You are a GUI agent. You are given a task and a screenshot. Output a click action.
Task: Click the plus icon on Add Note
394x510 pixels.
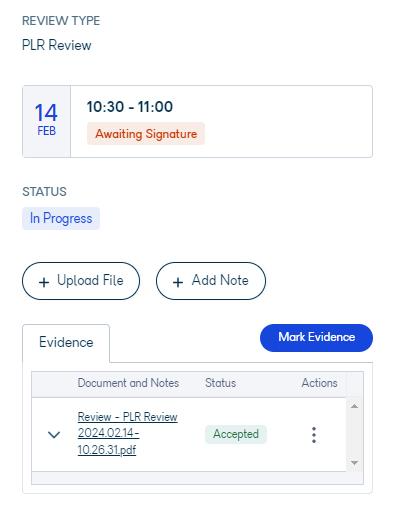point(178,282)
